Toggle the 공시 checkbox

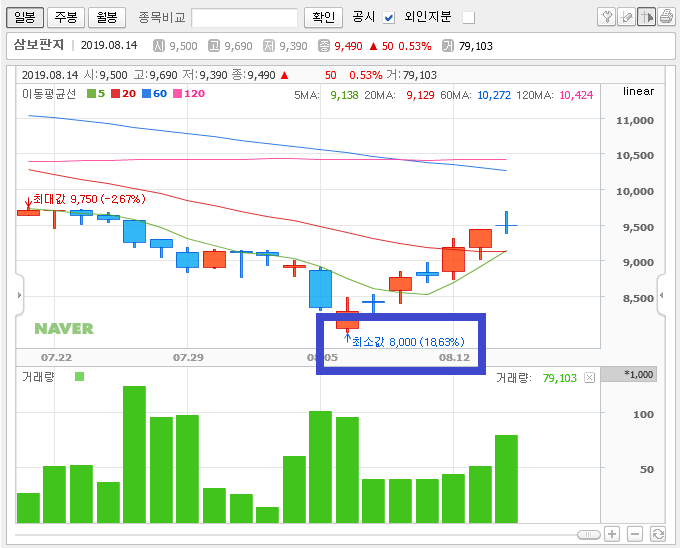tap(389, 18)
